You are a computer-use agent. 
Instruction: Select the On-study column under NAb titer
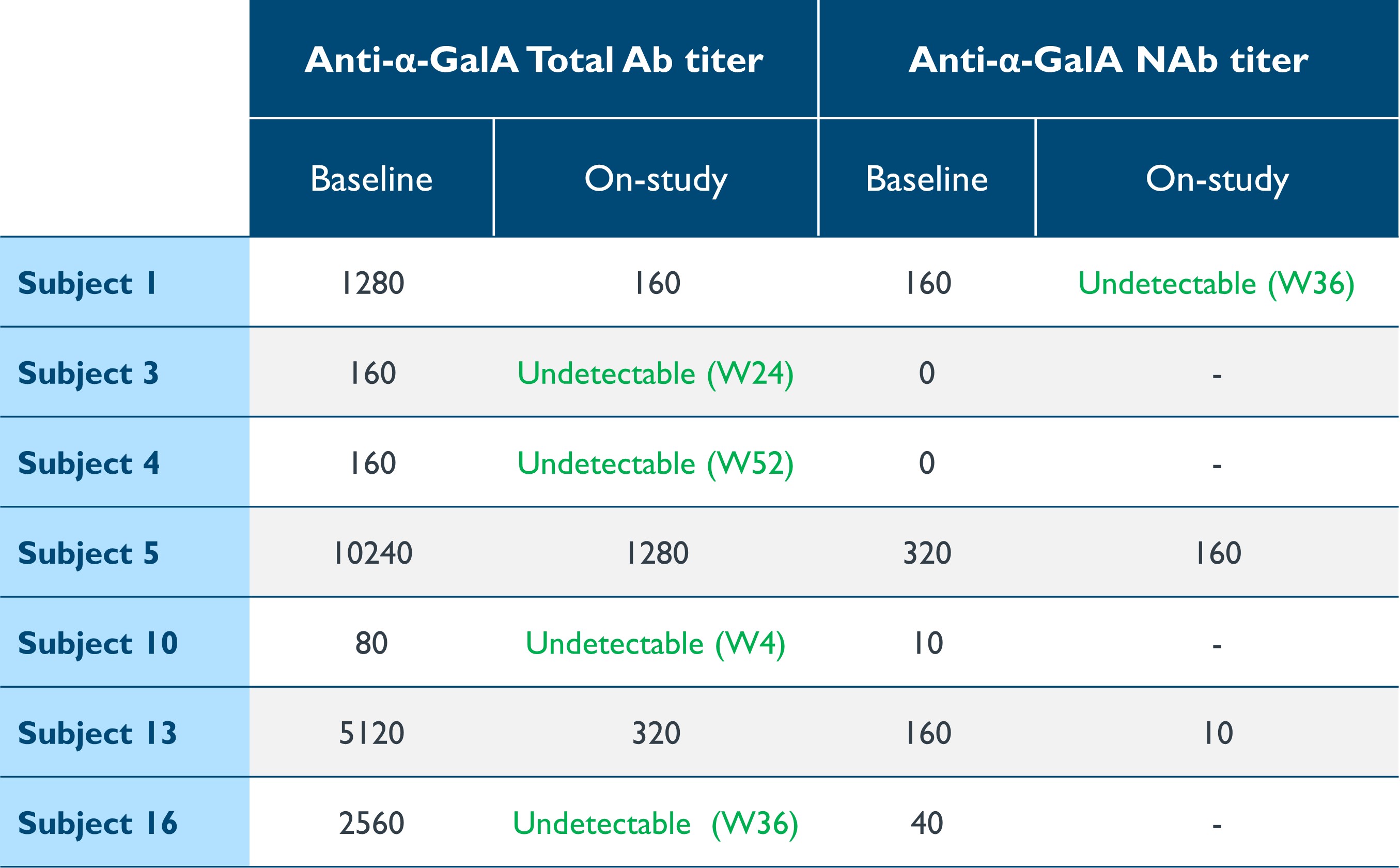1217,179
